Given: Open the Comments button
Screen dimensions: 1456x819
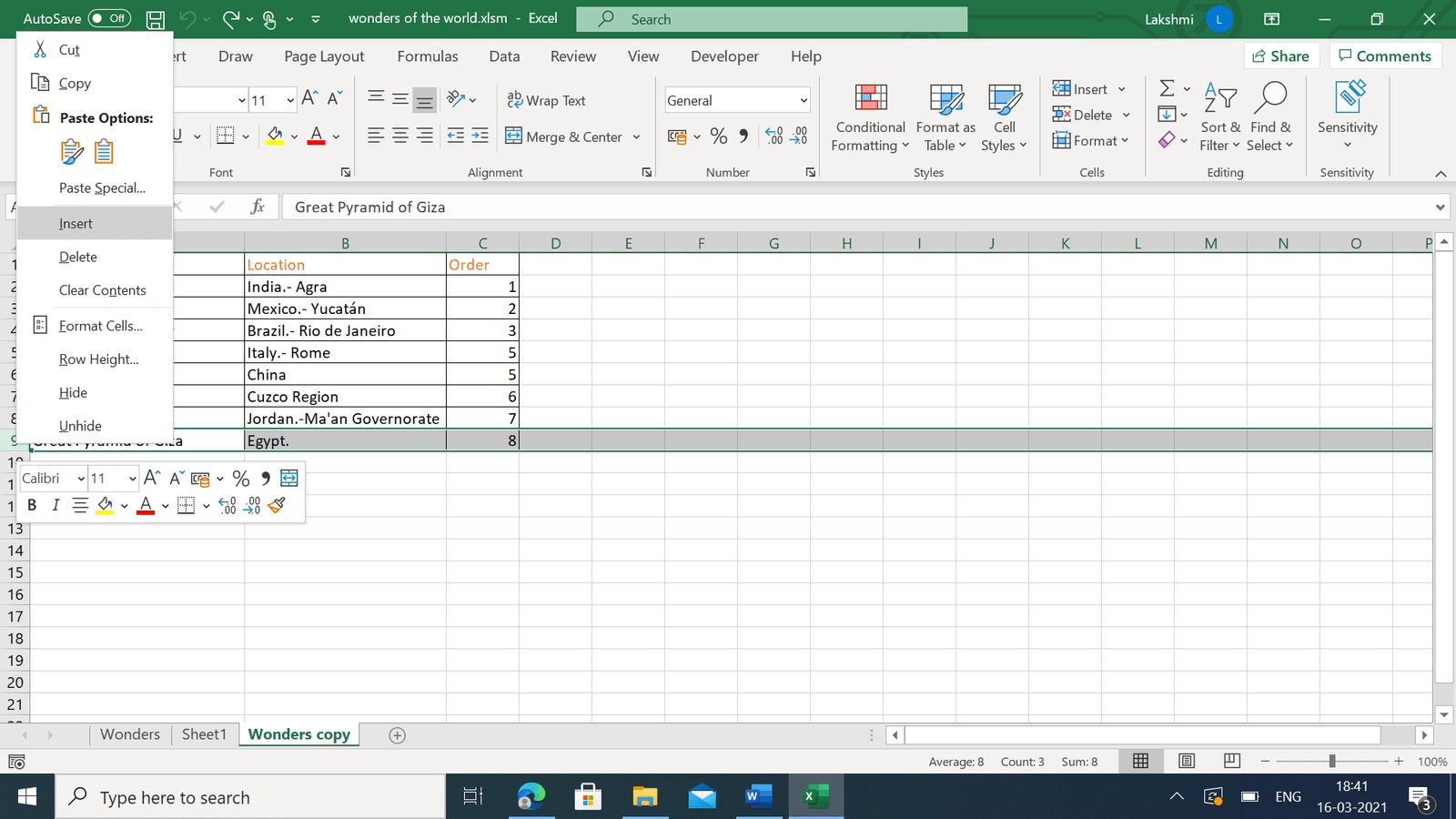Looking at the screenshot, I should (x=1385, y=56).
